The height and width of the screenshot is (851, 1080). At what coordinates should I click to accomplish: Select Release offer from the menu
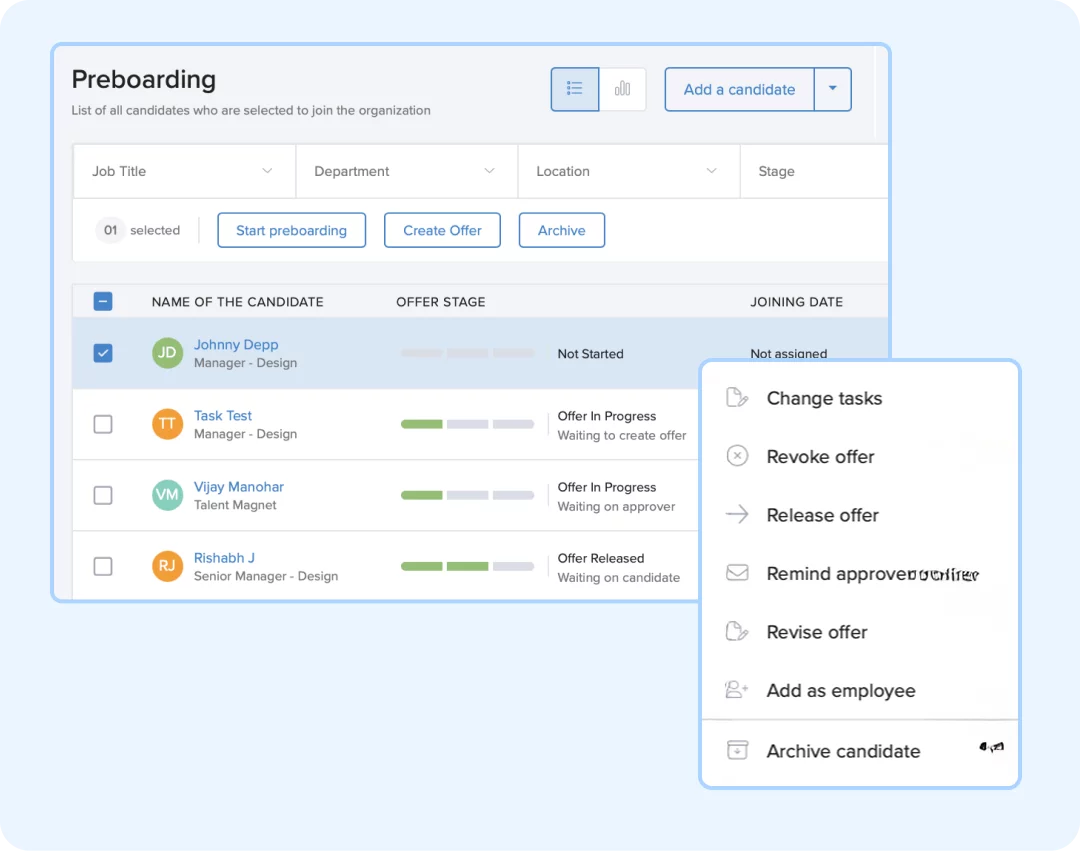860,514
